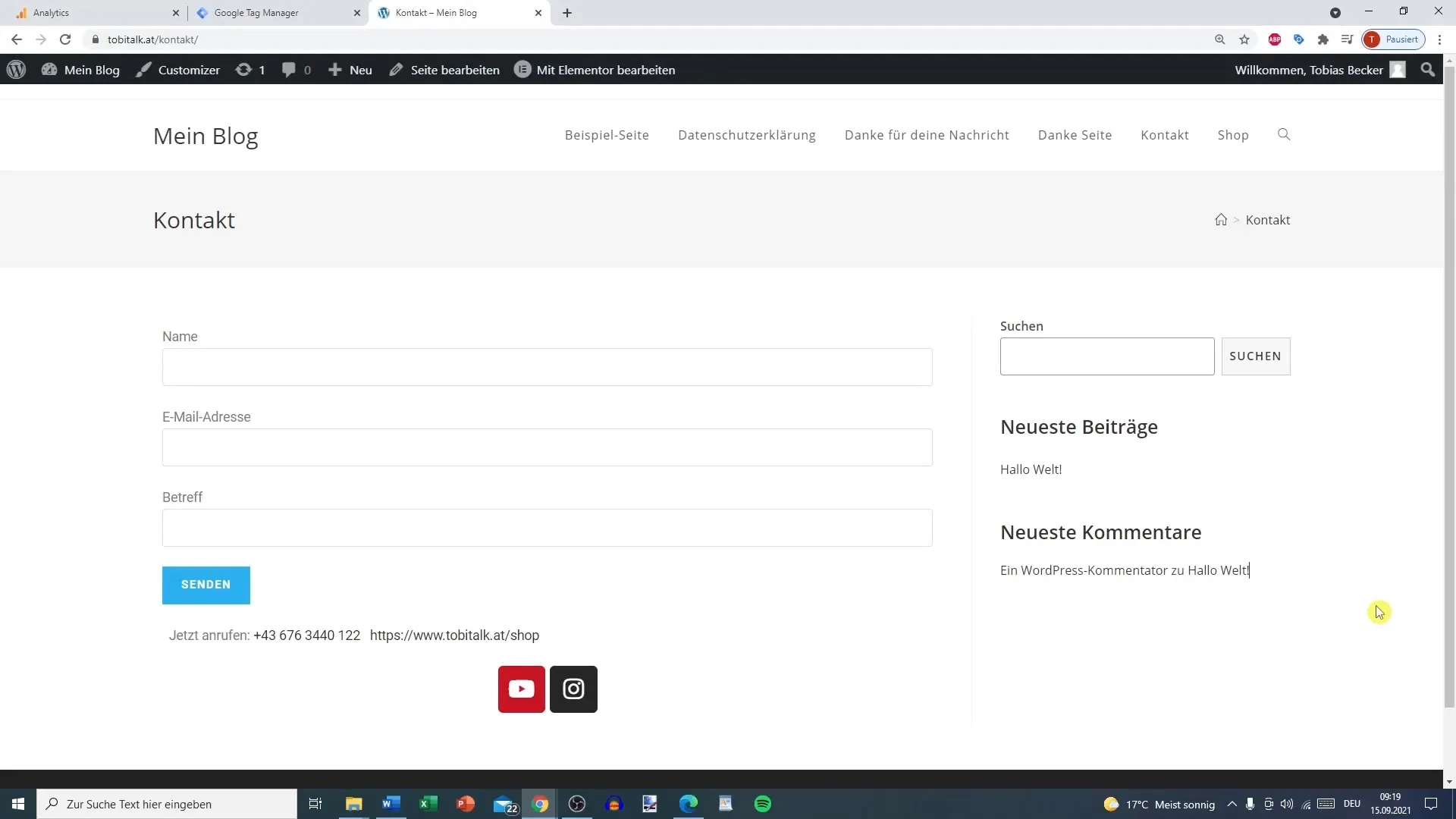Open Mein Blog dashboard link in admin bar

pos(81,70)
